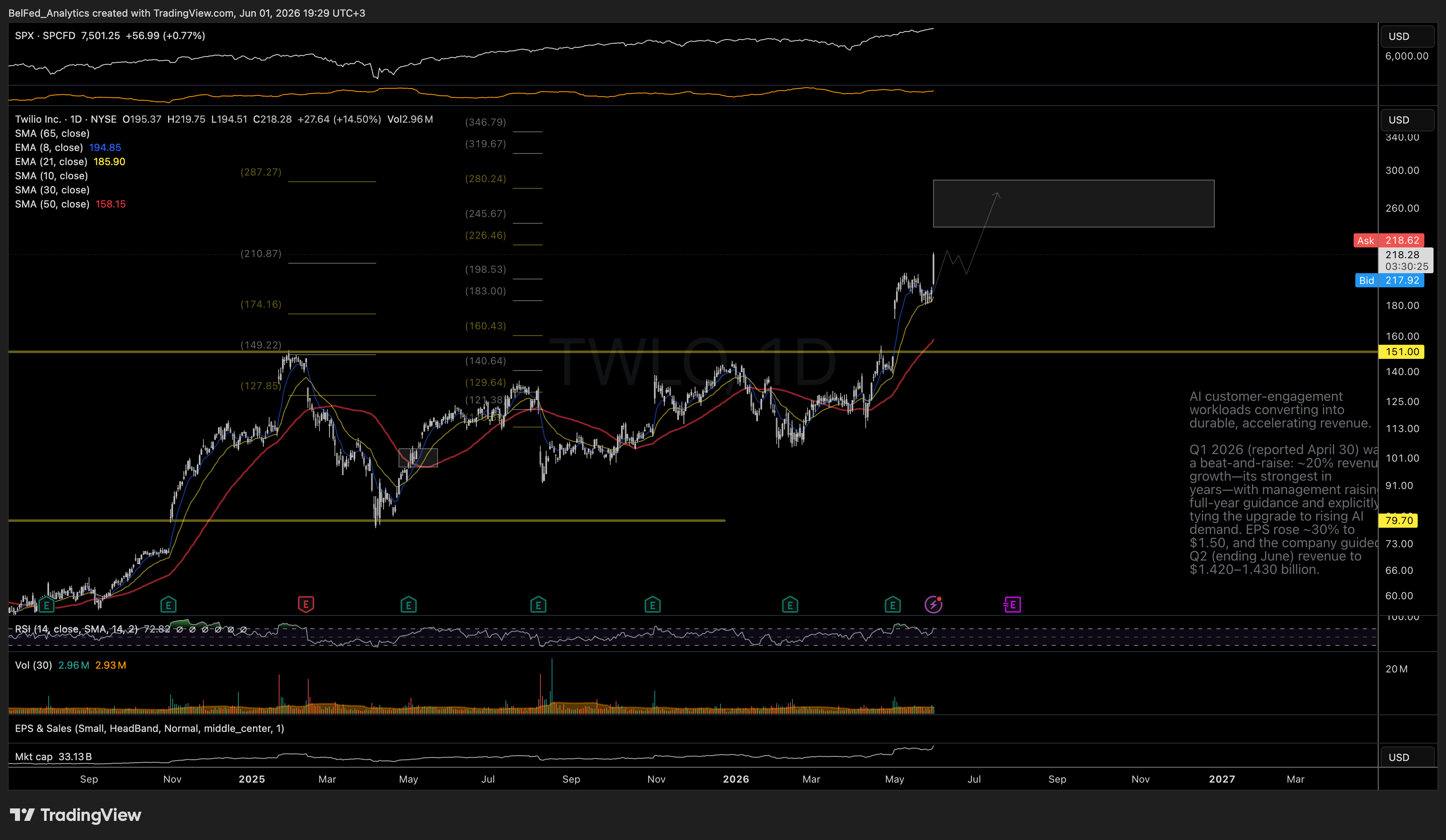Click the Fibonacci level label (280.24)
The width and height of the screenshot is (1446, 840).
pos(485,179)
